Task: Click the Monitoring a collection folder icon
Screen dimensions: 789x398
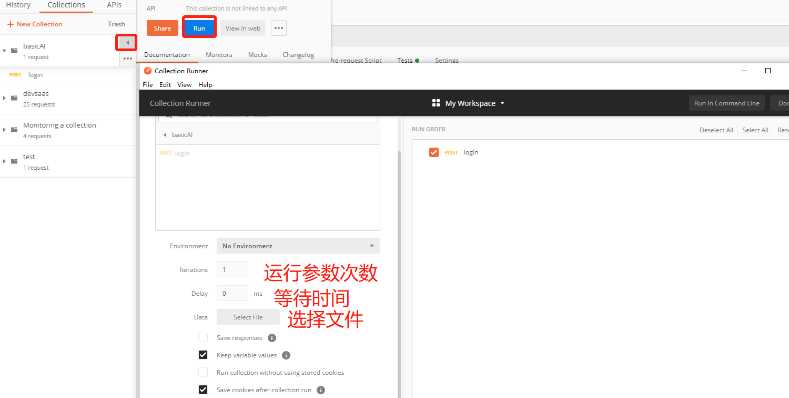Action: (14, 130)
